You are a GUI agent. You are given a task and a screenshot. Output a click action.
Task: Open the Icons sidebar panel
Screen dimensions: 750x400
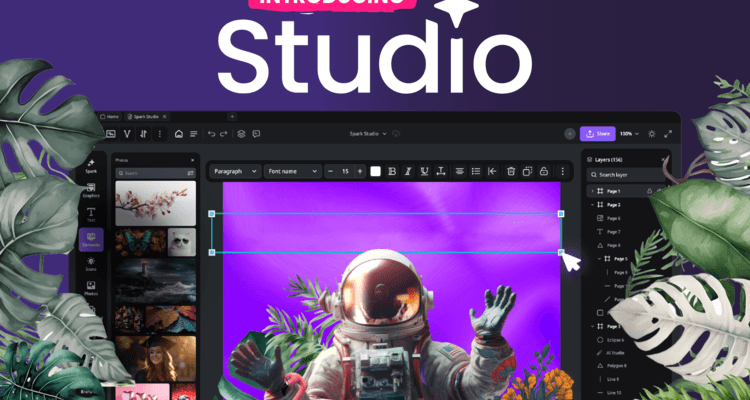(x=91, y=264)
